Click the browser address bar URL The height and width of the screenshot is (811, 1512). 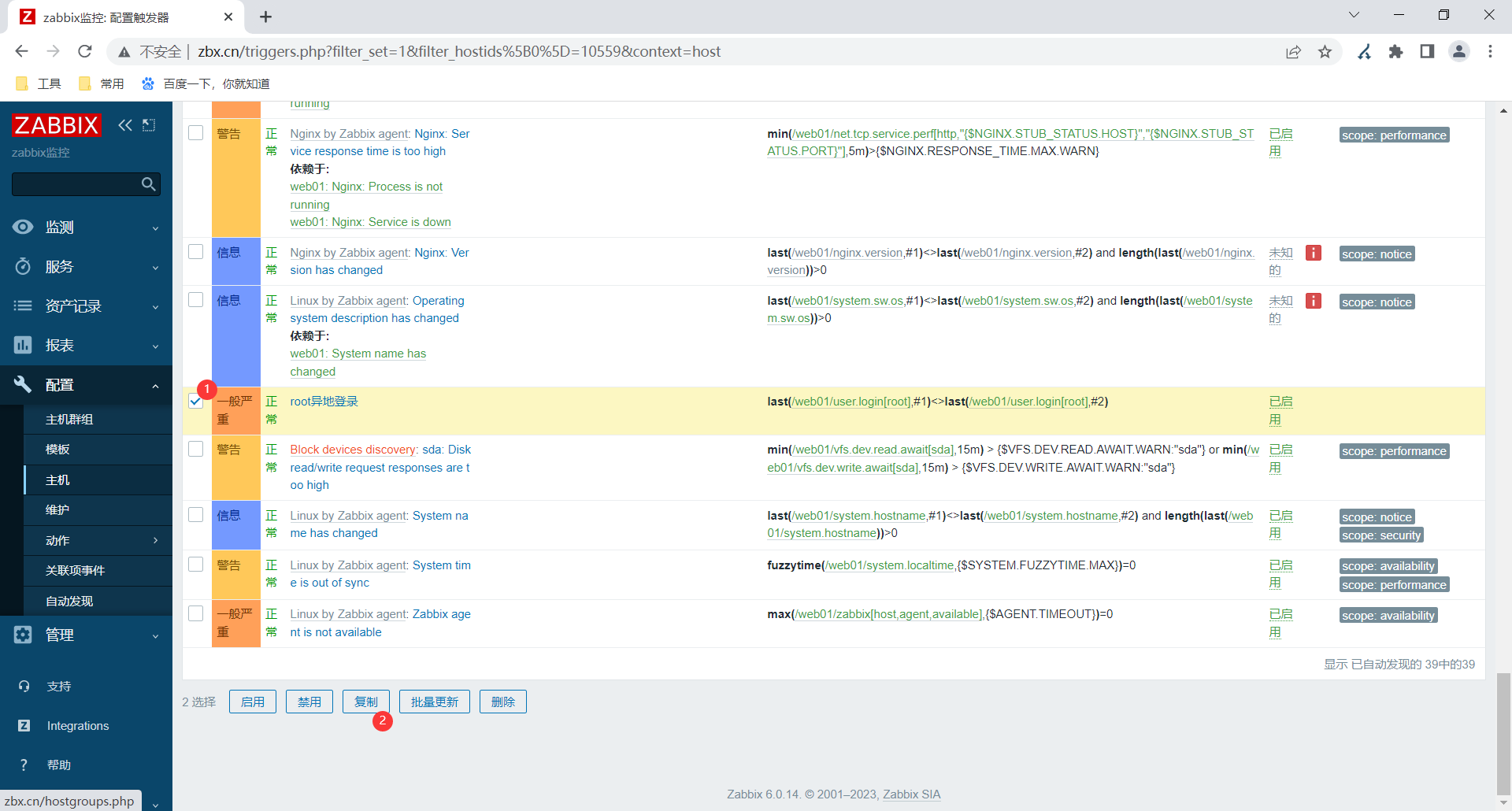click(x=459, y=52)
